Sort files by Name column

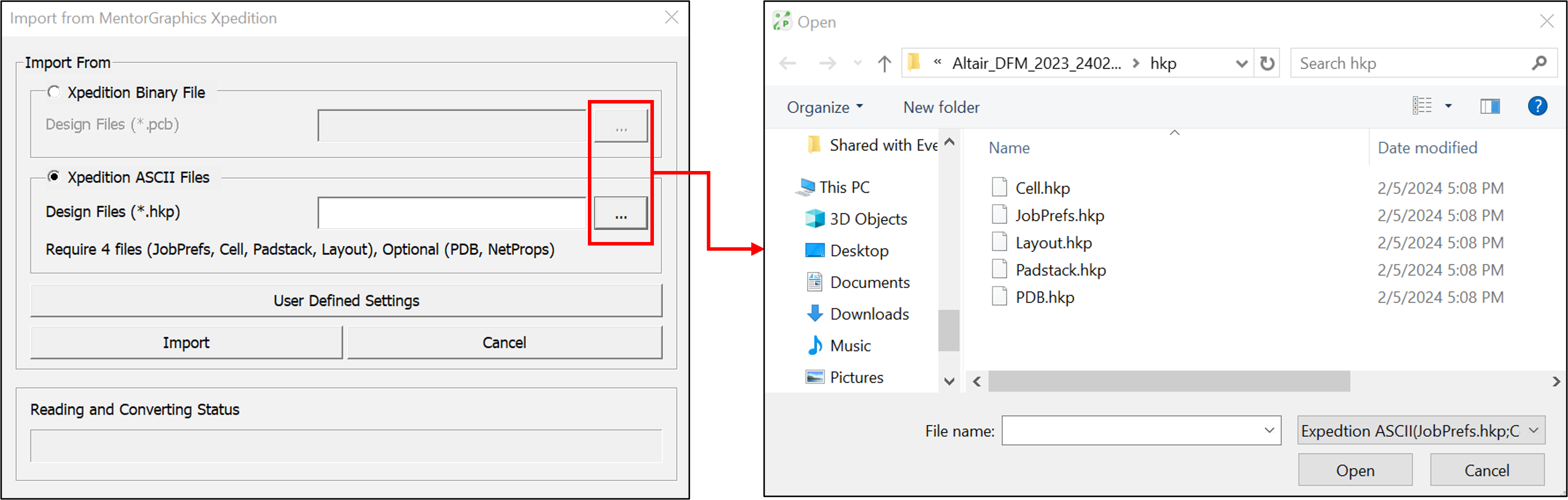tap(1009, 148)
